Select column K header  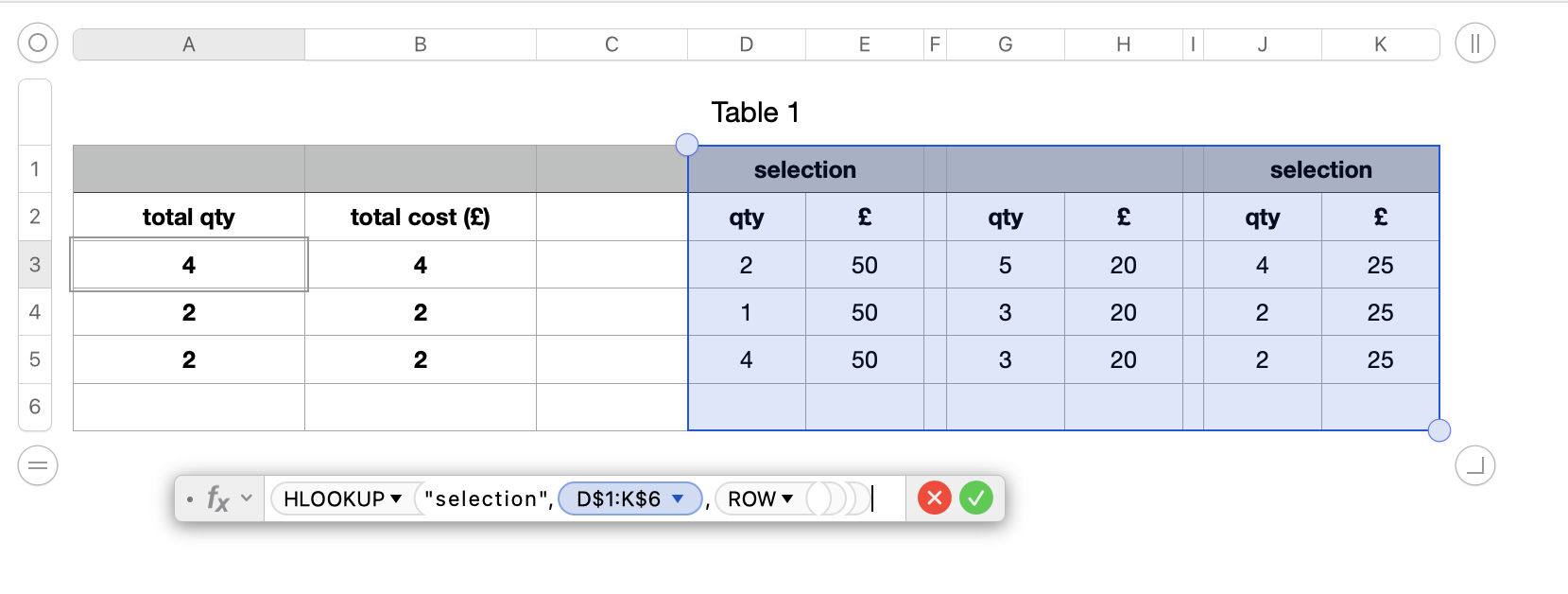click(1380, 44)
